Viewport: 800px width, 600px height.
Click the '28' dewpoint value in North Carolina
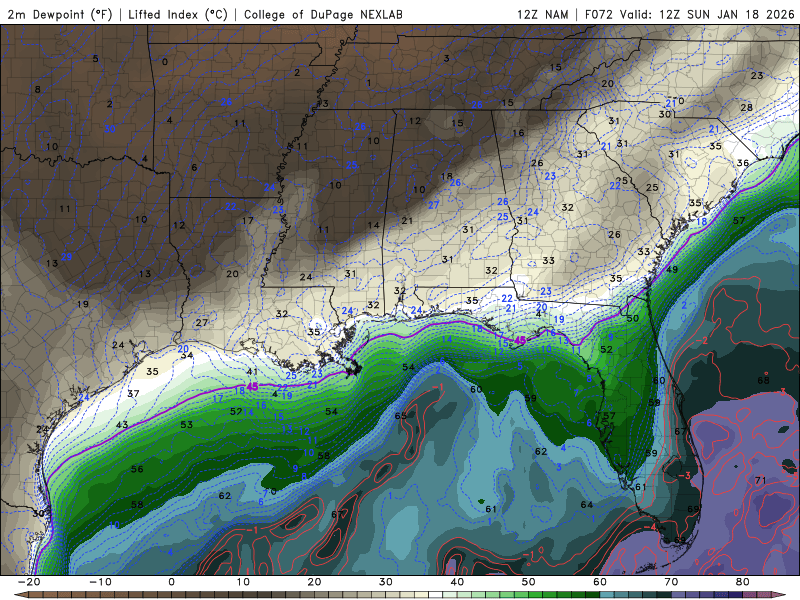(x=746, y=107)
